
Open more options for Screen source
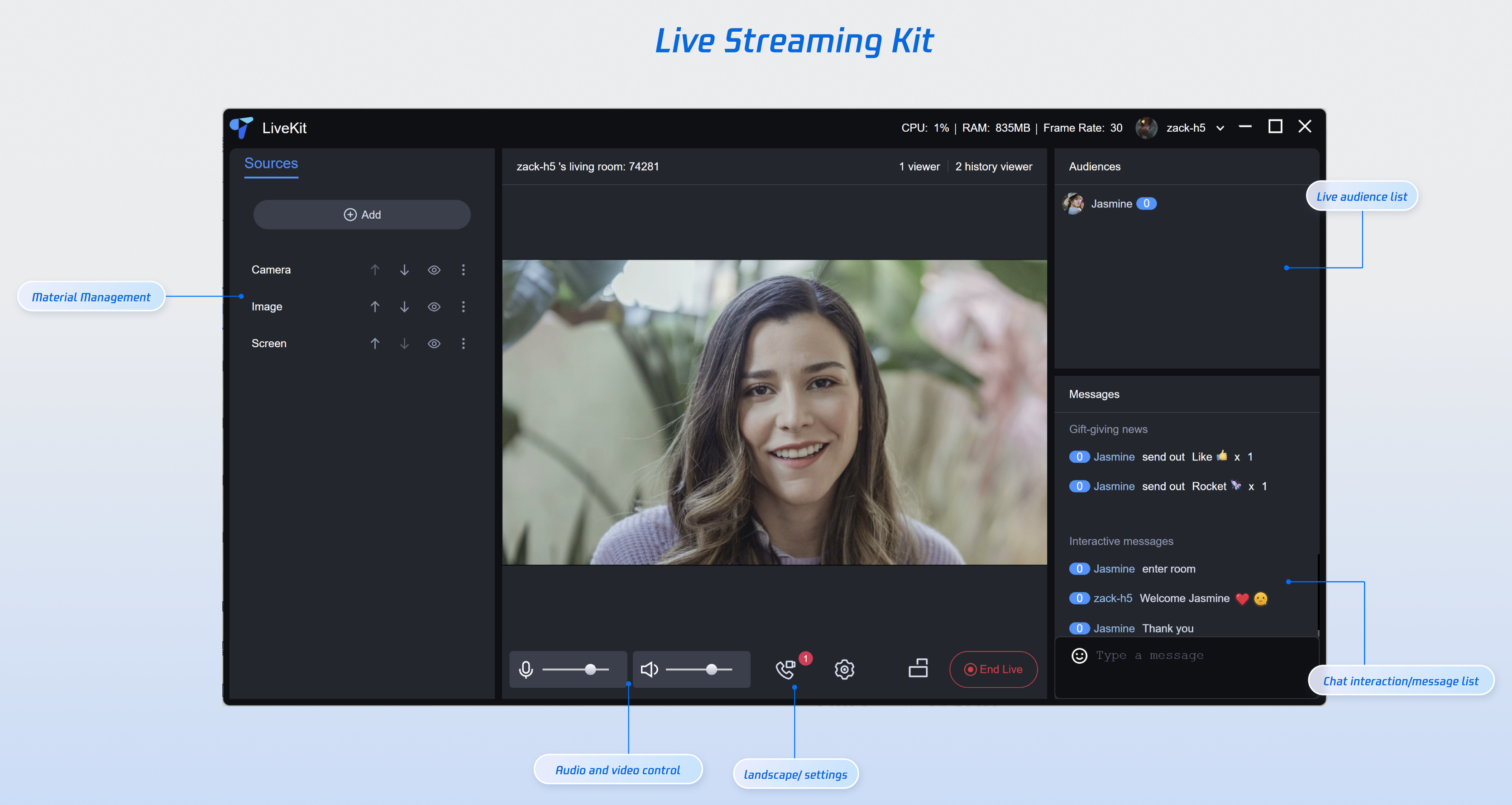(x=463, y=344)
